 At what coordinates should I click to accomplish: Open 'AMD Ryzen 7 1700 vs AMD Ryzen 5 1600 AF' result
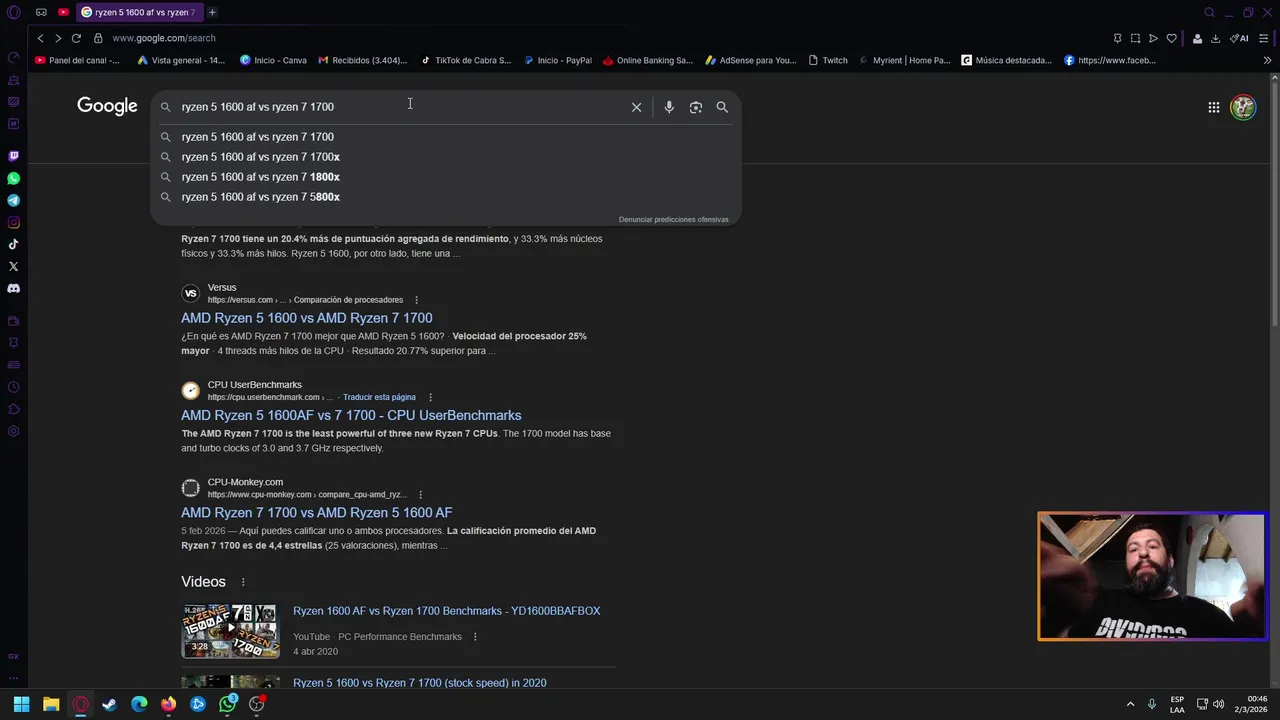click(316, 512)
